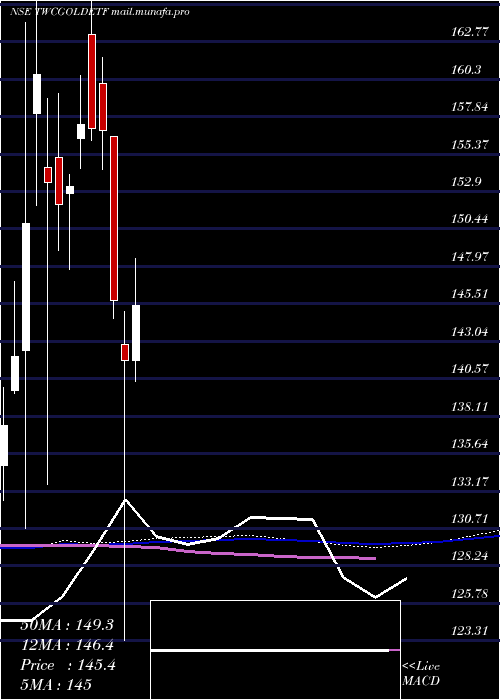
Task: Click the 135.64 price axis label
Action: pos(468,444)
